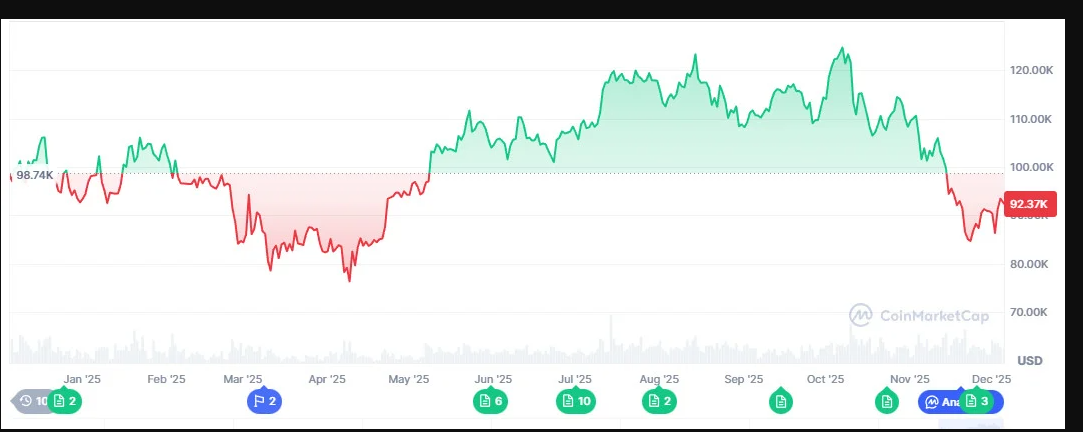The width and height of the screenshot is (1083, 432).
Task: Click the 98.74K opening price label
Action: [x=34, y=175]
